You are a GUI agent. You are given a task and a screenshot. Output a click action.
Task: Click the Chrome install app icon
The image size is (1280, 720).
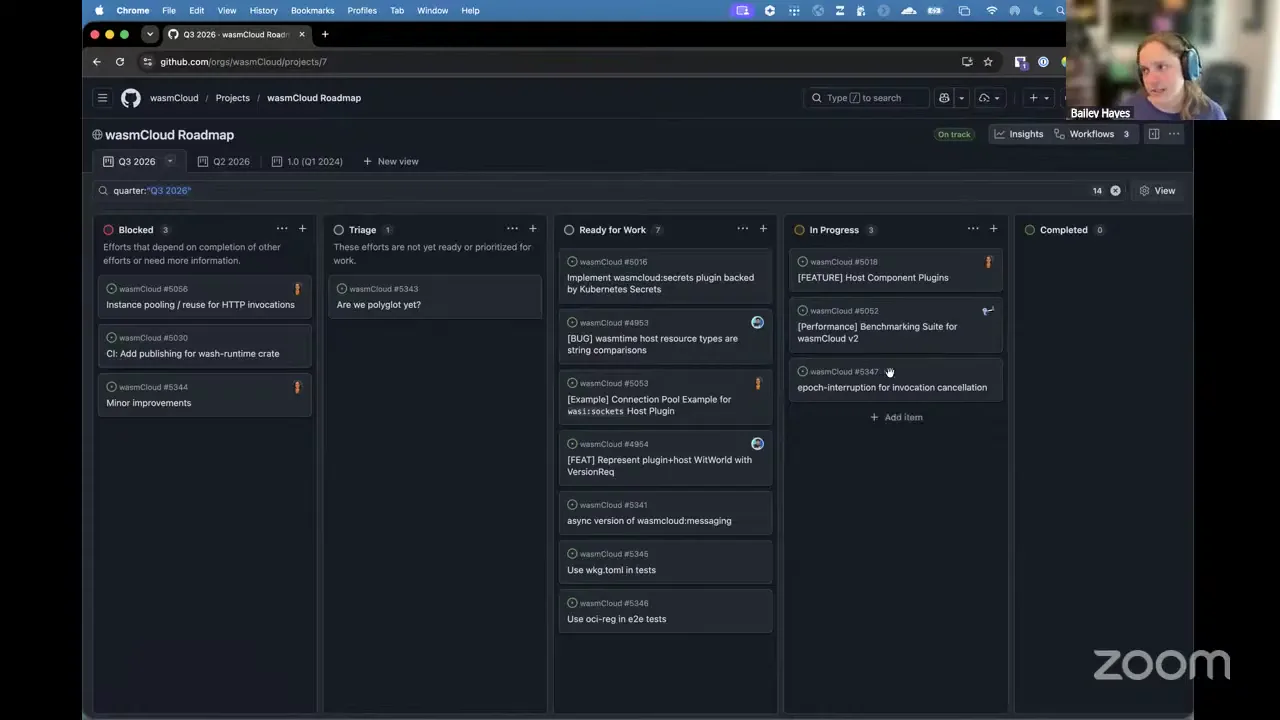[967, 62]
